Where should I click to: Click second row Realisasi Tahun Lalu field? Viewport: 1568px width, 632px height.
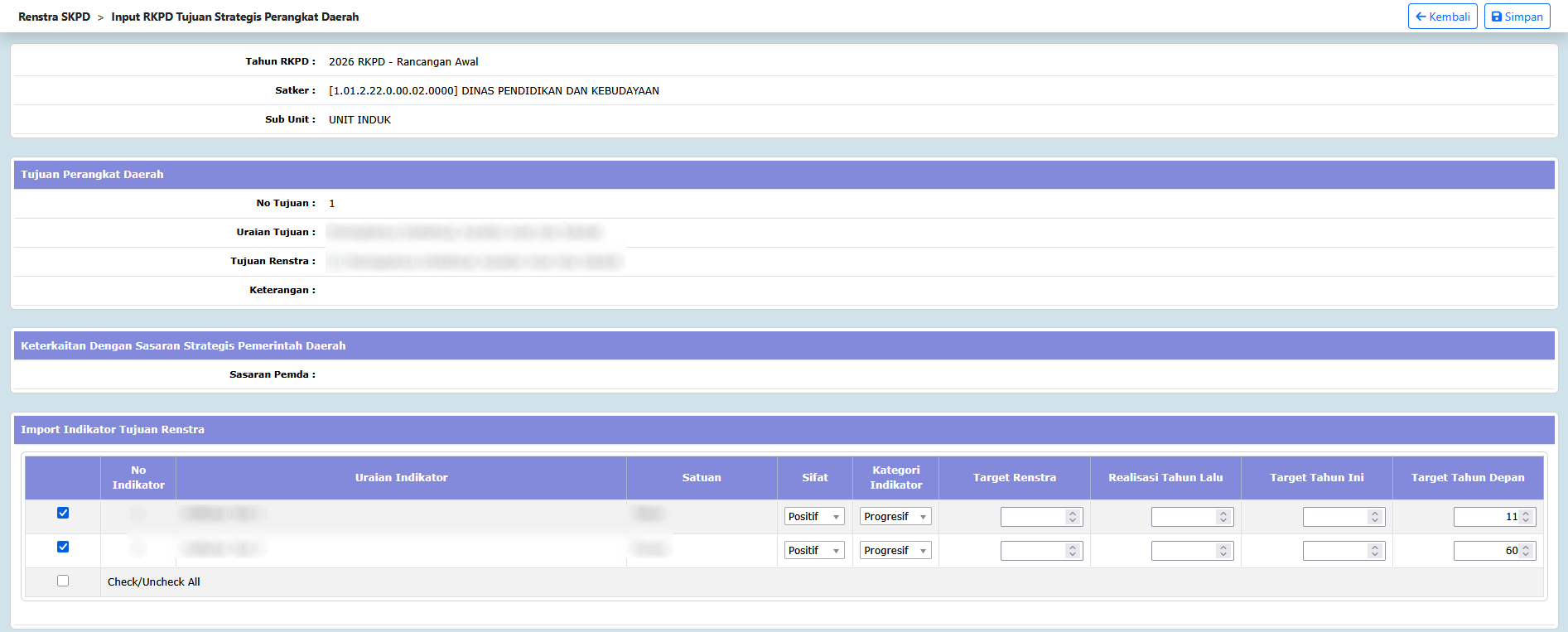(x=1183, y=551)
